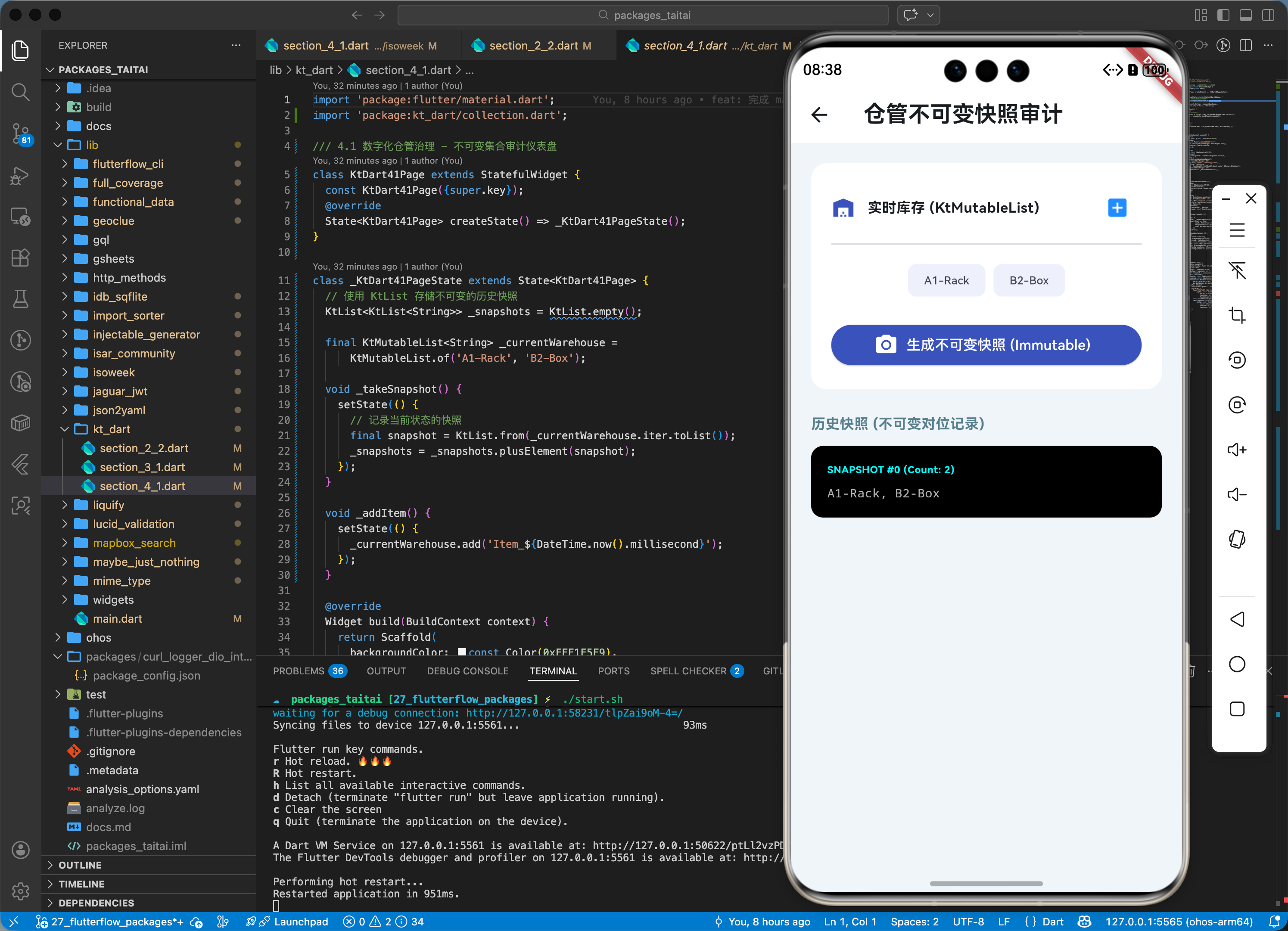Click the white color swatch before Color(0xFFF1F5F9)
Image resolution: width=1288 pixels, height=931 pixels.
[x=462, y=652]
